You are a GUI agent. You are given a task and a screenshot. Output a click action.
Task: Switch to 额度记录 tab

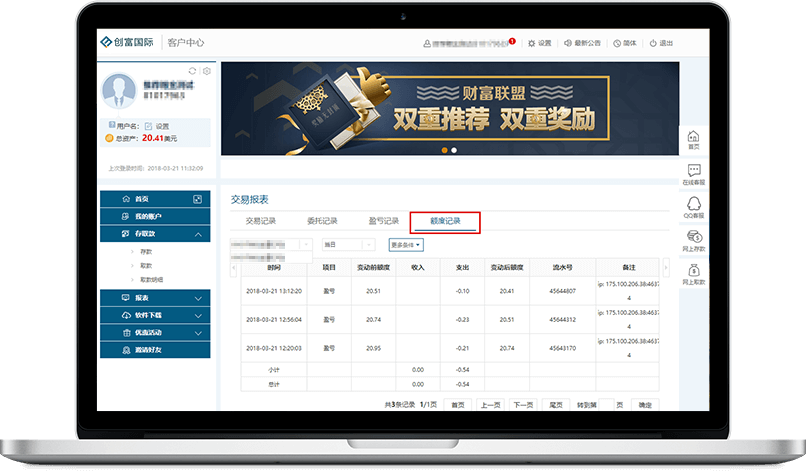tap(445, 221)
